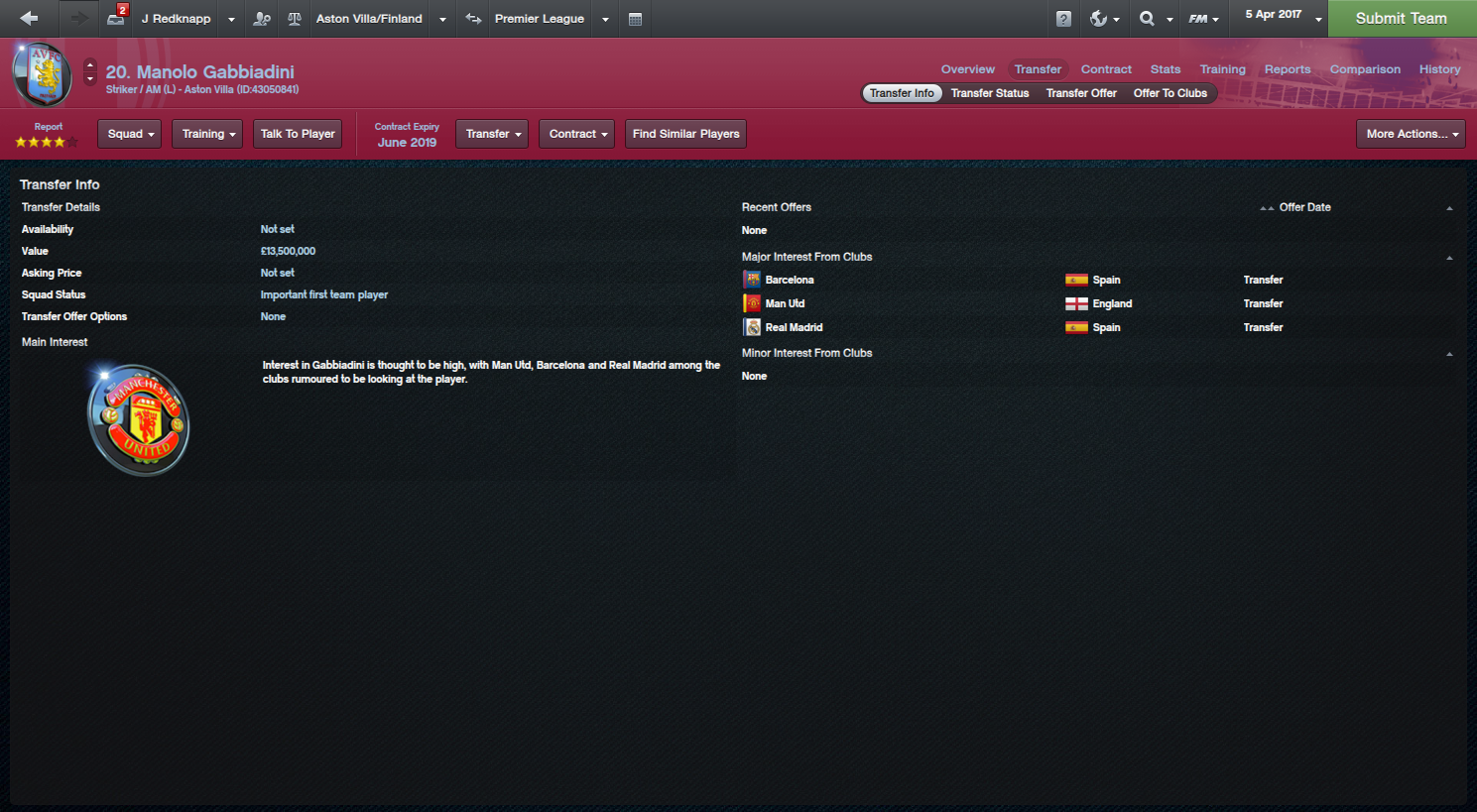Collapse the Major Interest From Clubs section
Screen dimensions: 1477x812
1449,258
